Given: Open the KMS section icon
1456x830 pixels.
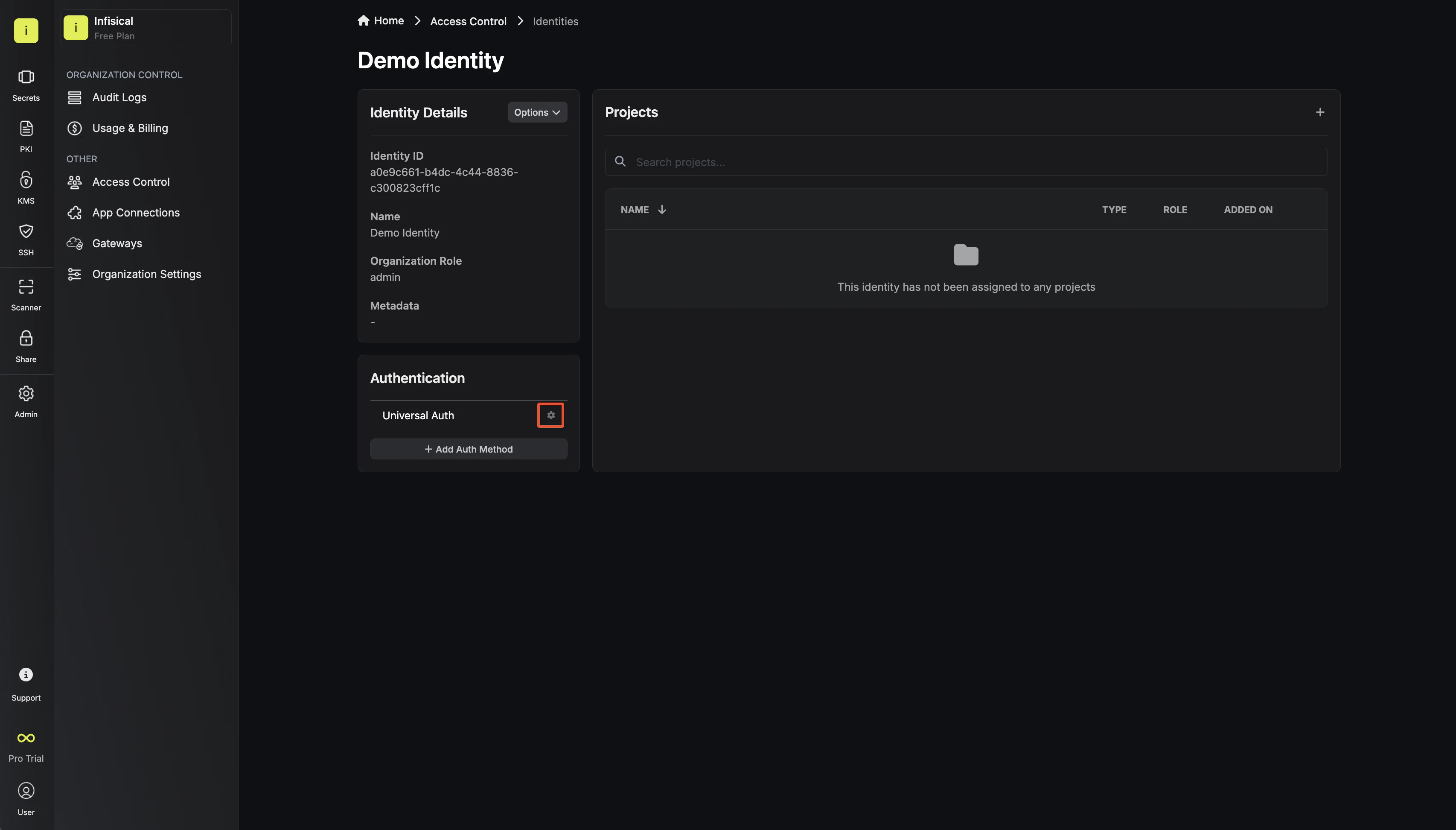Looking at the screenshot, I should (26, 180).
